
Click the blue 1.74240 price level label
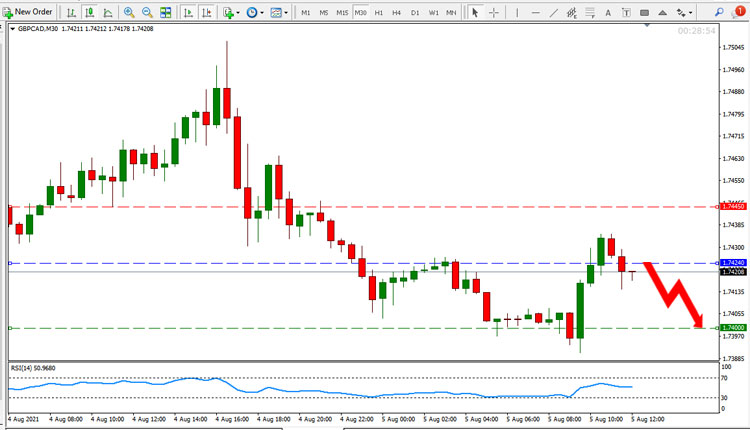(x=733, y=263)
